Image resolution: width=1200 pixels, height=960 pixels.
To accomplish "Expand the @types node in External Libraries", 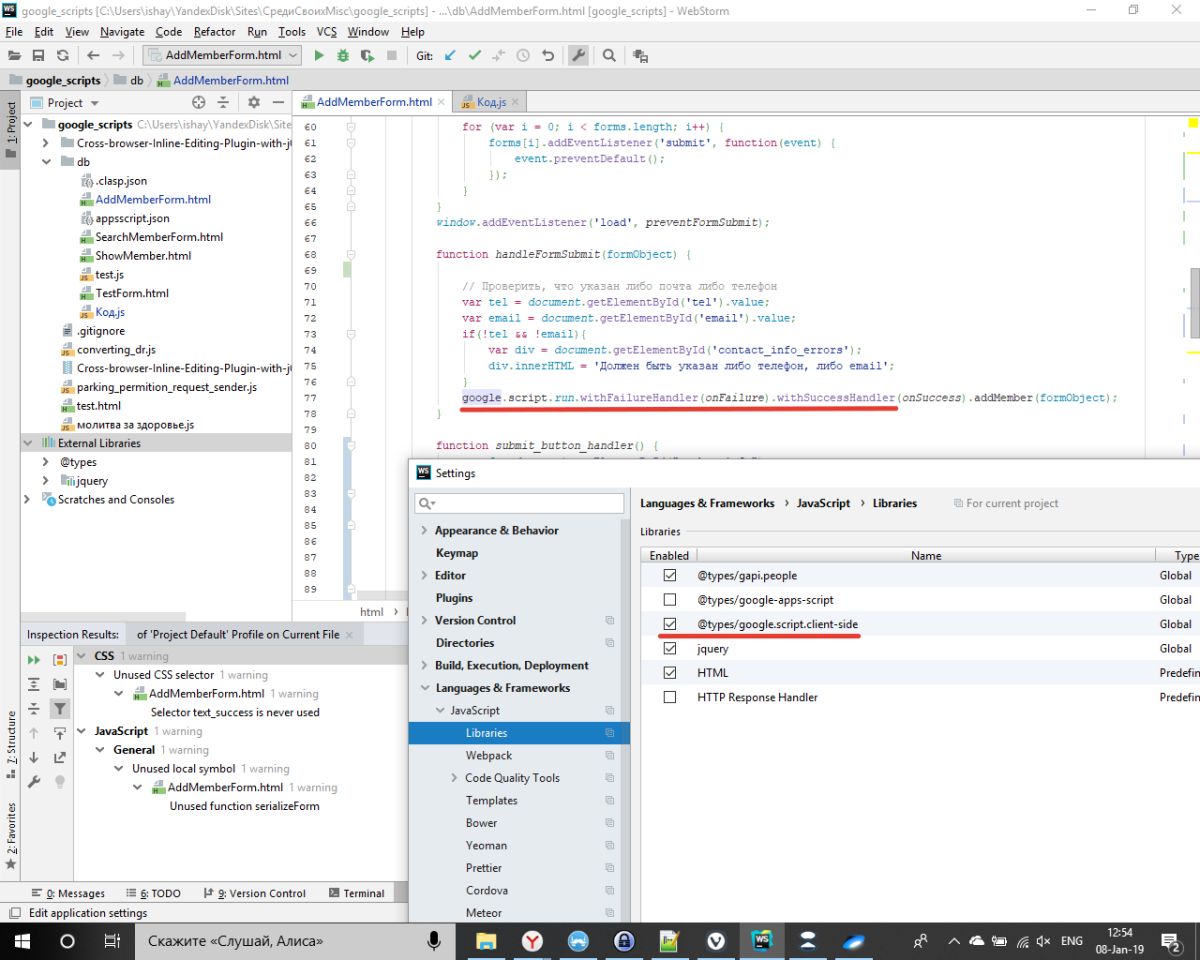I will coord(46,462).
